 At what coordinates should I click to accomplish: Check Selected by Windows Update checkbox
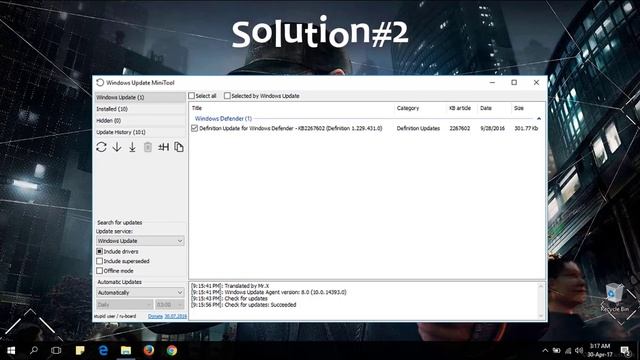pyautogui.click(x=227, y=96)
